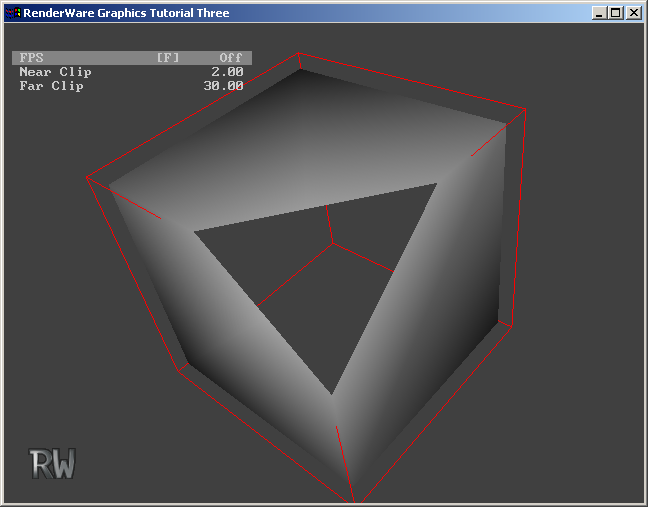Click the [F] shortcut label
Screen dimensions: 648x507
tap(168, 58)
